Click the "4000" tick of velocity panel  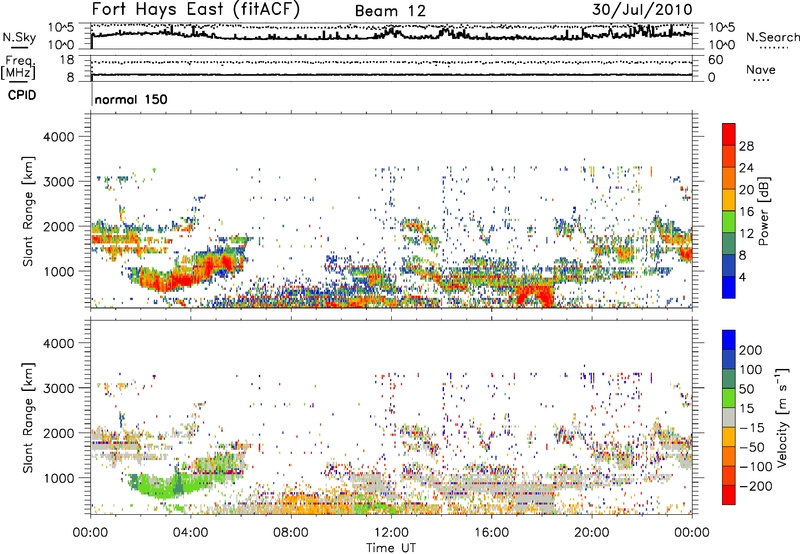point(58,343)
